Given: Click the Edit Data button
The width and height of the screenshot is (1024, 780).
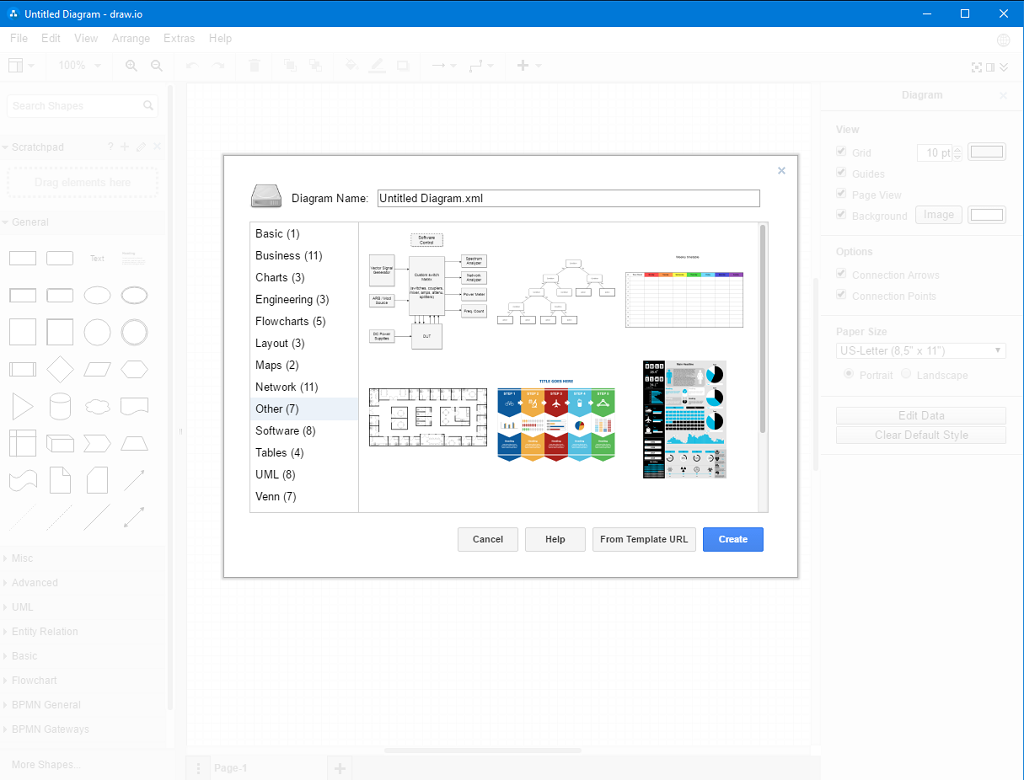Looking at the screenshot, I should tap(921, 415).
